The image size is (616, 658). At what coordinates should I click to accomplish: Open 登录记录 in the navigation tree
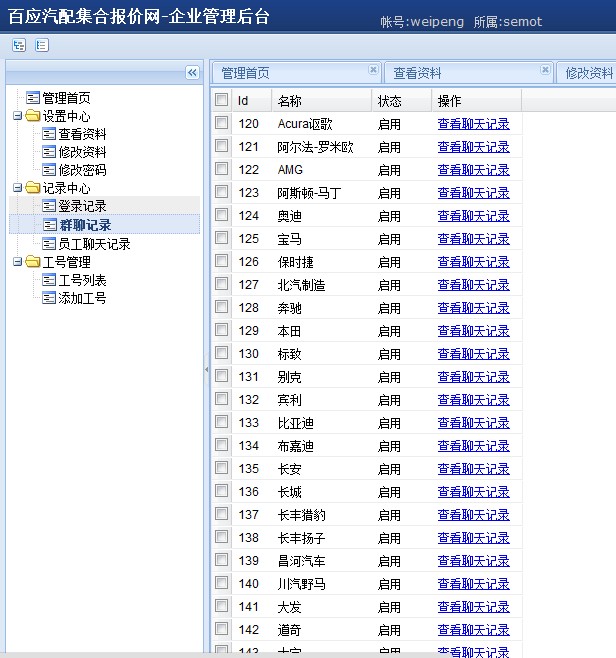coord(82,206)
